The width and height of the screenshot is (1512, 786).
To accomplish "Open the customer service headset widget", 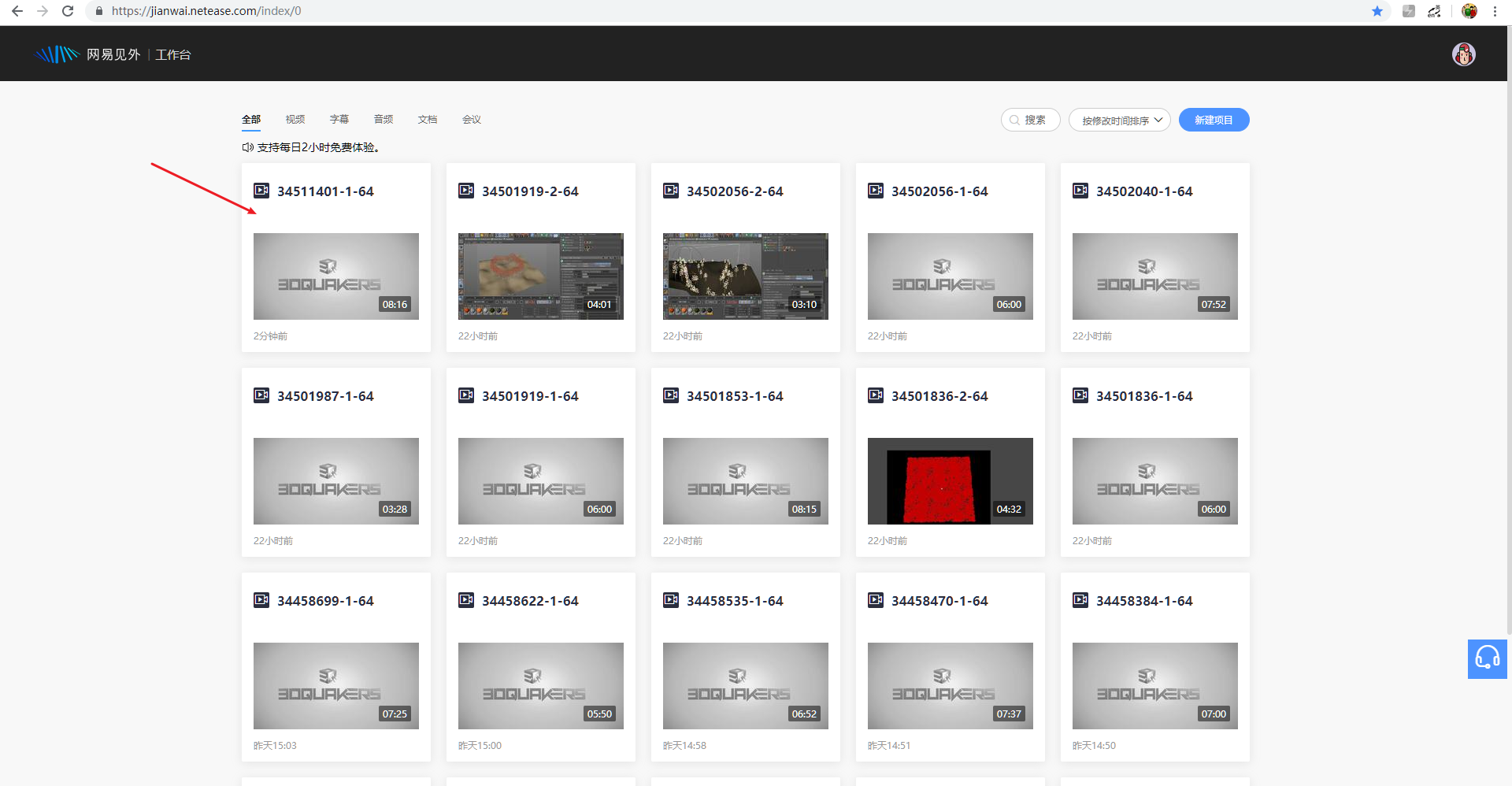I will click(1487, 658).
